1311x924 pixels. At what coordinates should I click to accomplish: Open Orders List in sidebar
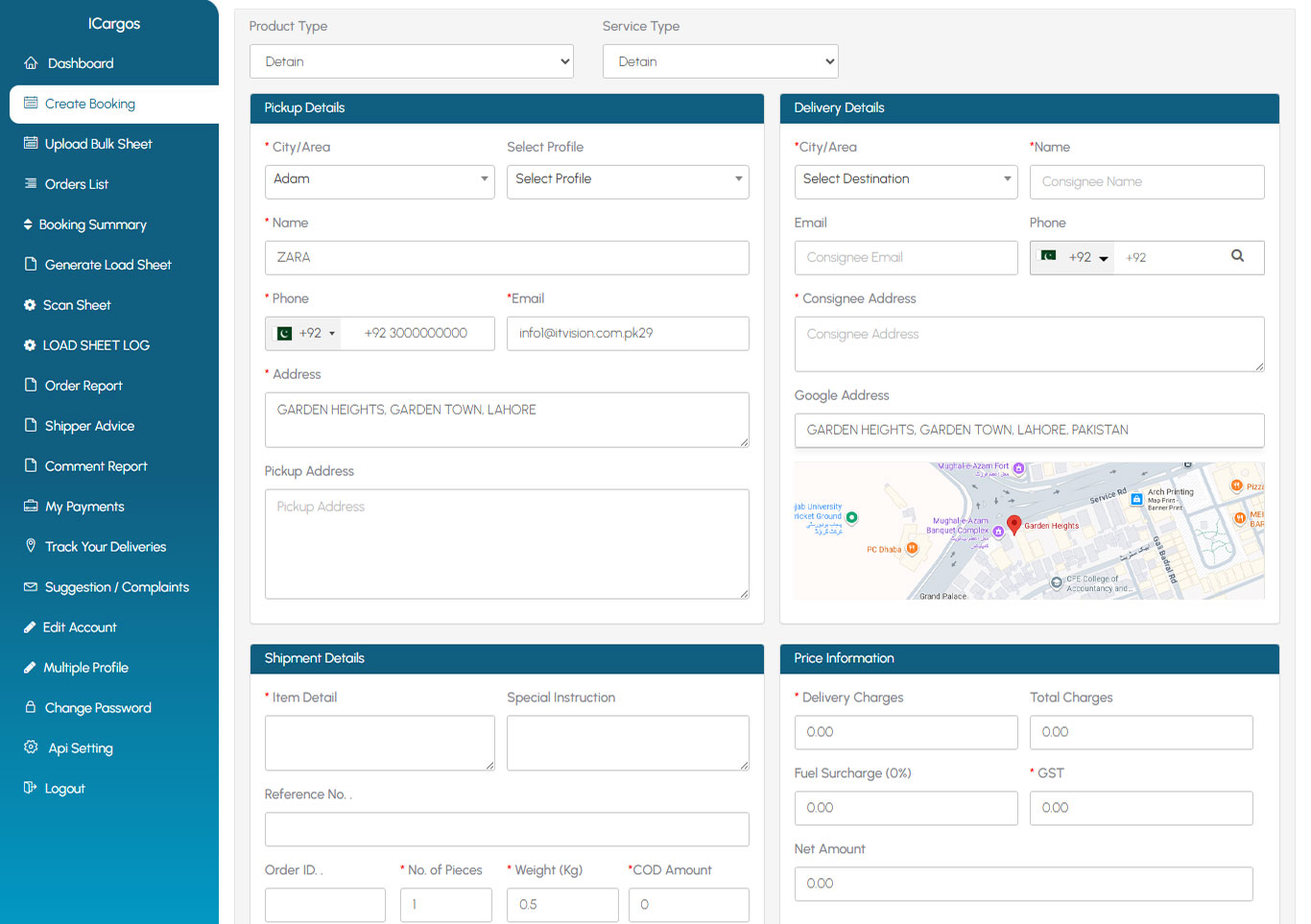76,184
